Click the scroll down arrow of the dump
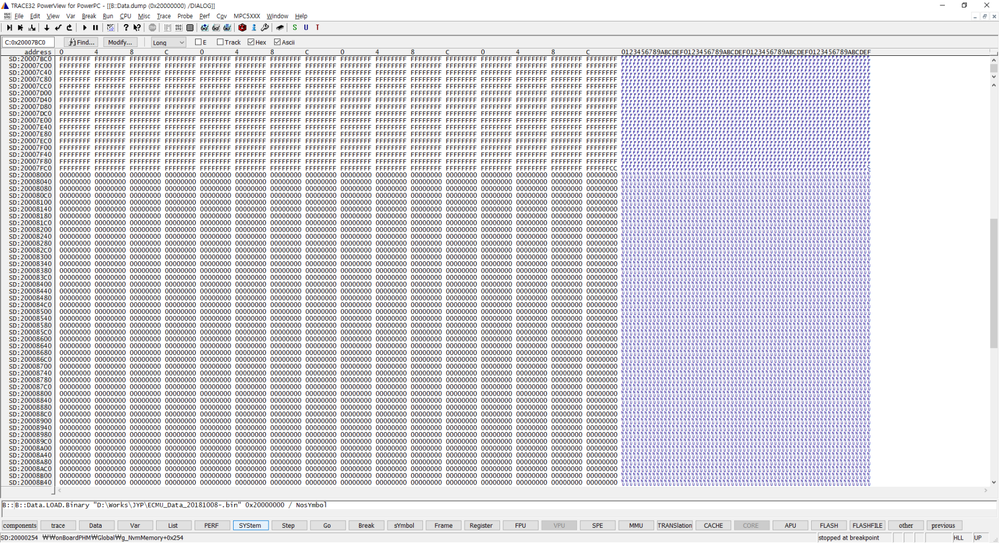 (993, 482)
